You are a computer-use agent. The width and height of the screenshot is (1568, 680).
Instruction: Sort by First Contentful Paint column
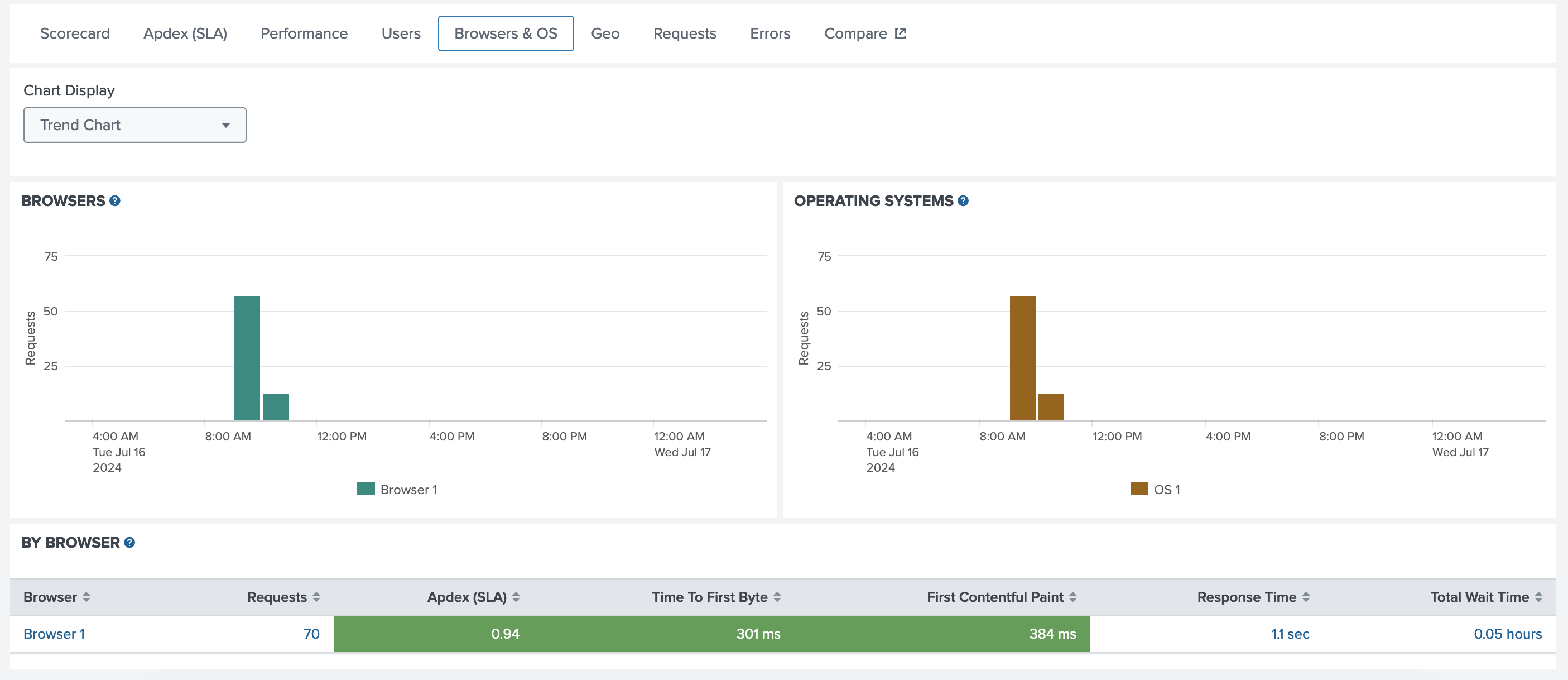pyautogui.click(x=1072, y=597)
